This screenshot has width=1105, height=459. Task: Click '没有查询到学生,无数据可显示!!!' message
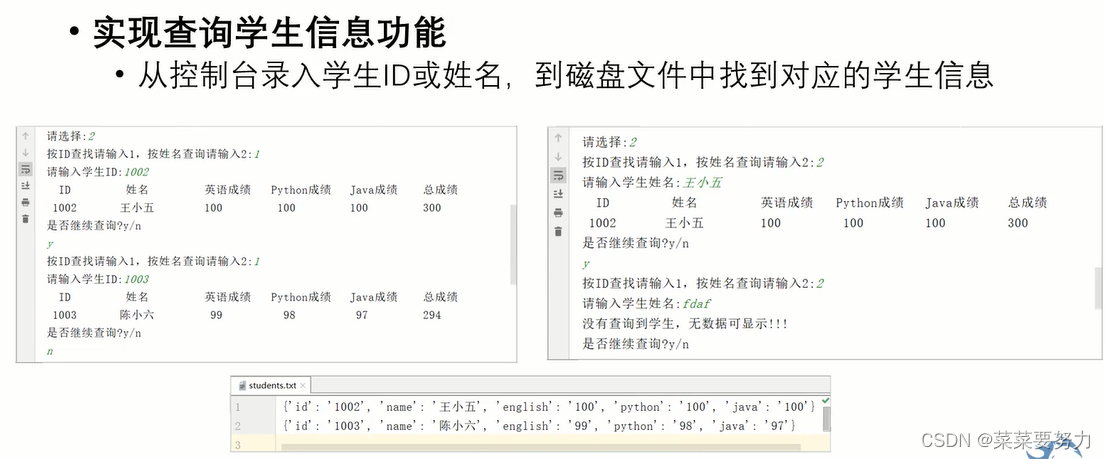tap(685, 324)
